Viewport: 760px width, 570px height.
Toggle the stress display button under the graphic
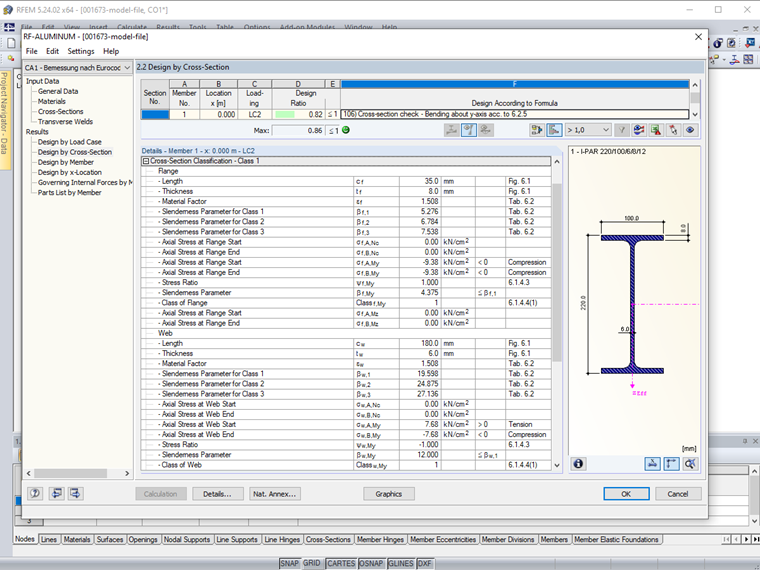[669, 464]
